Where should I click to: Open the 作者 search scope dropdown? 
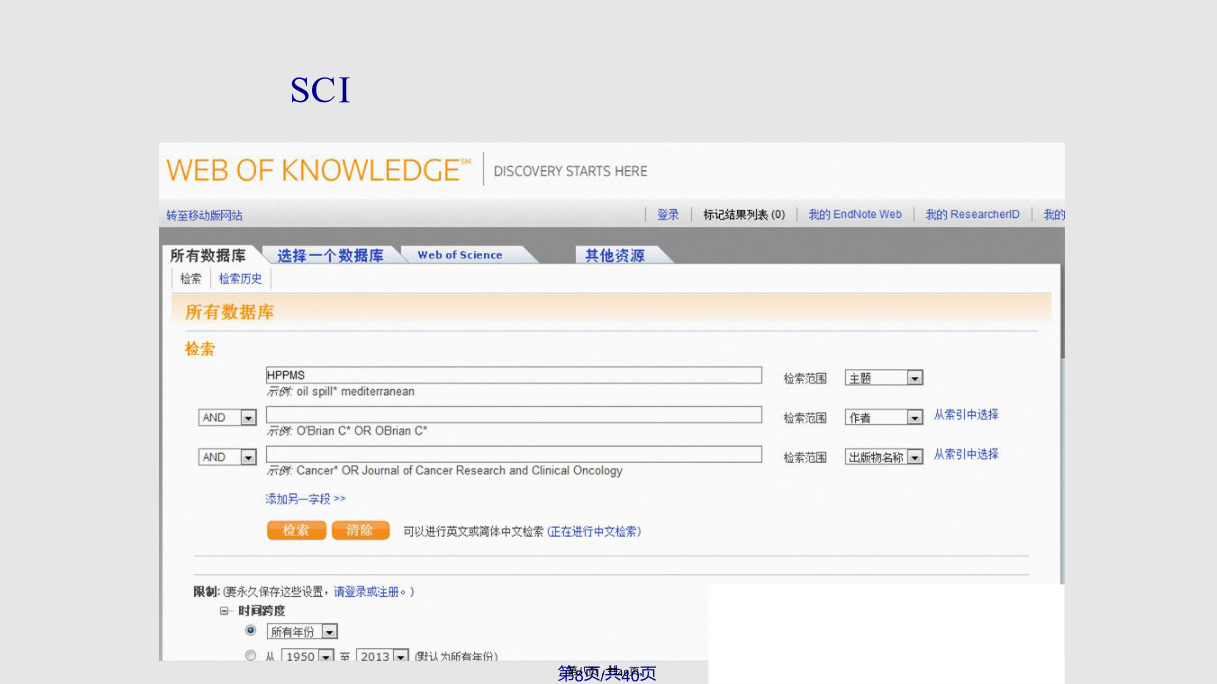884,418
